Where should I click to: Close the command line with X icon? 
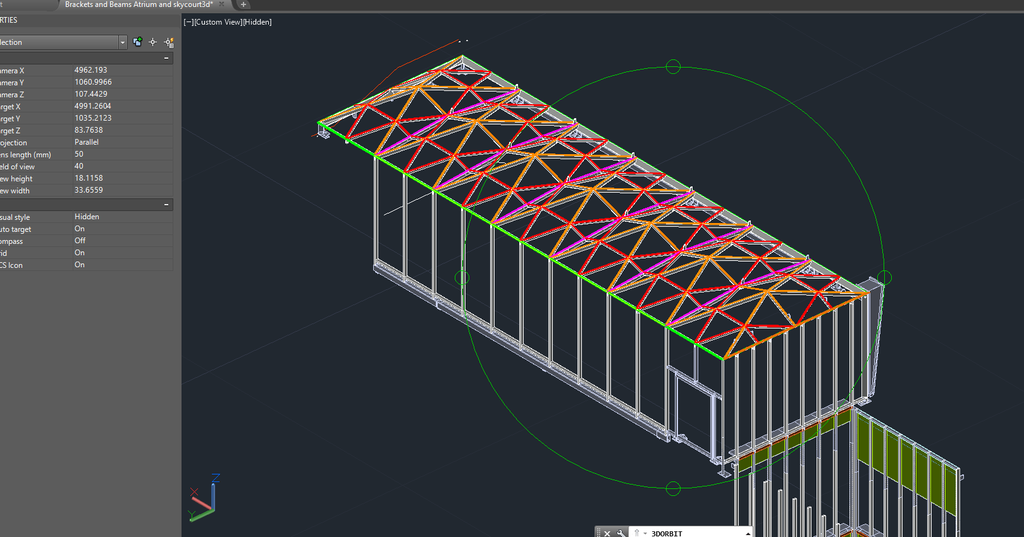pyautogui.click(x=607, y=533)
